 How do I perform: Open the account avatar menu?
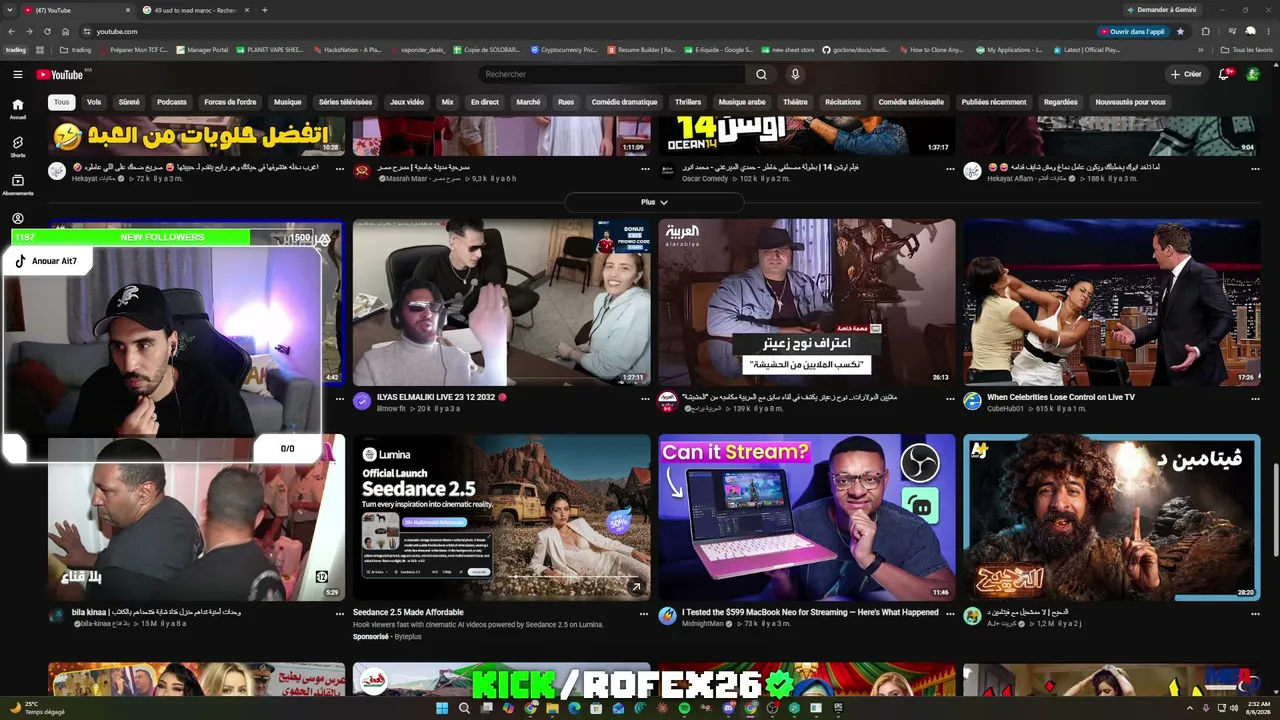click(1253, 74)
